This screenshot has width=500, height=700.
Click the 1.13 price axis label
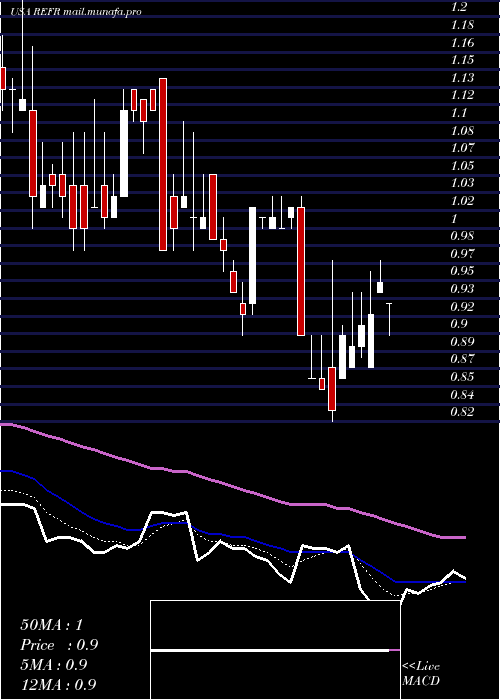pyautogui.click(x=462, y=77)
